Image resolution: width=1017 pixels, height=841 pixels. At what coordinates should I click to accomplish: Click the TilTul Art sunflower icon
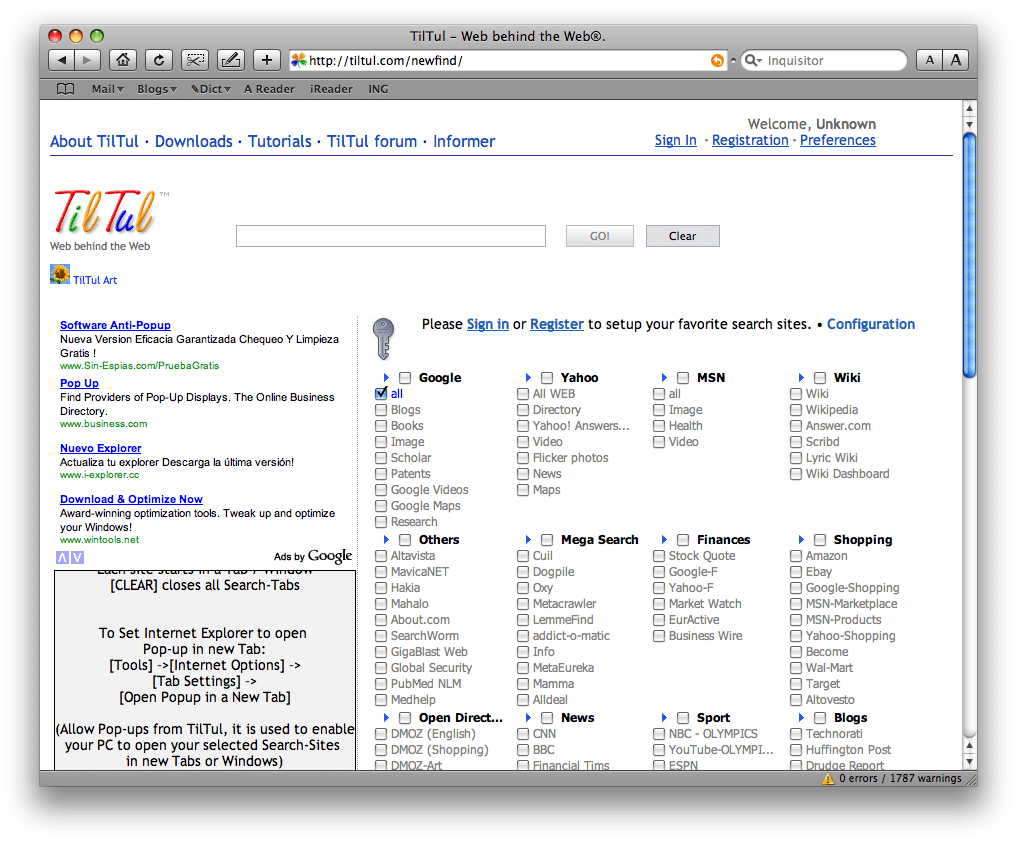(60, 274)
